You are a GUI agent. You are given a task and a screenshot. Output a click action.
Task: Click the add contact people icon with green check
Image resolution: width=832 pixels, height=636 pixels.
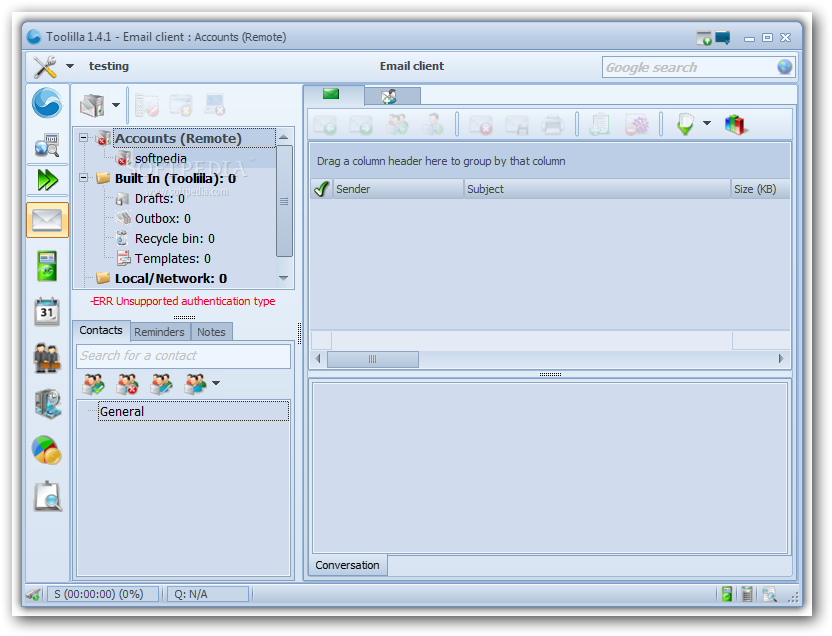[94, 384]
